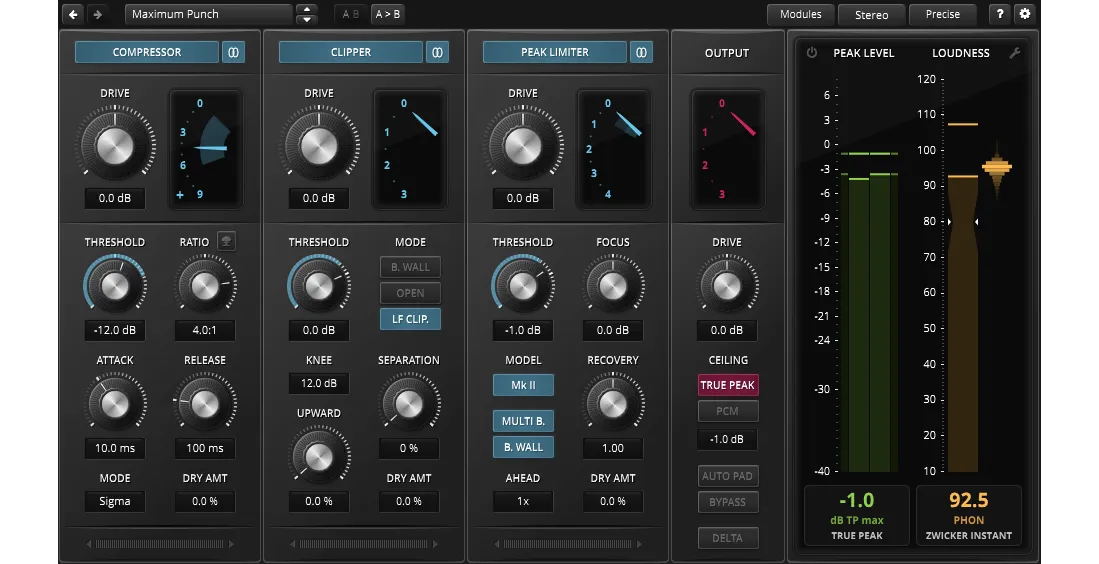Screen dimensions: 1099x564
Task: Click the Output Drive knob
Action: [727, 285]
